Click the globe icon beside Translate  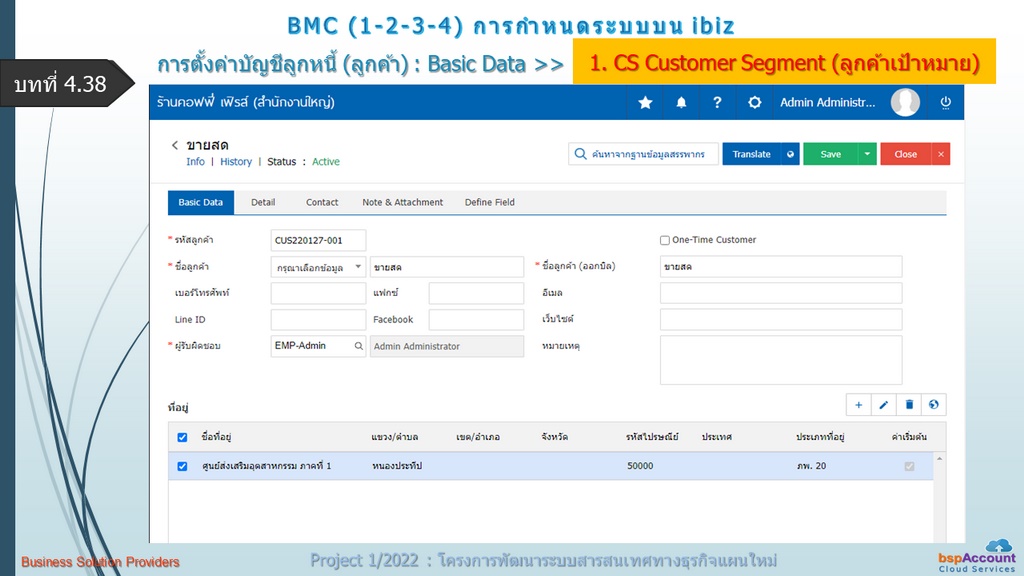tap(790, 154)
